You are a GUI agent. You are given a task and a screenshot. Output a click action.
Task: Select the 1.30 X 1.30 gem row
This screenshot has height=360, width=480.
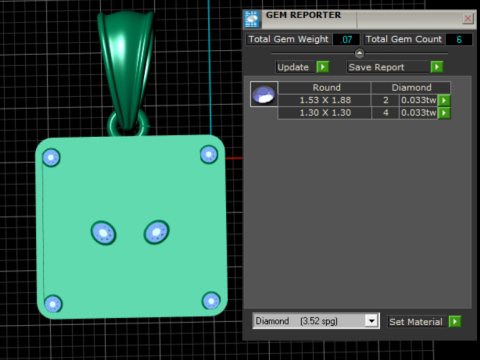point(364,113)
